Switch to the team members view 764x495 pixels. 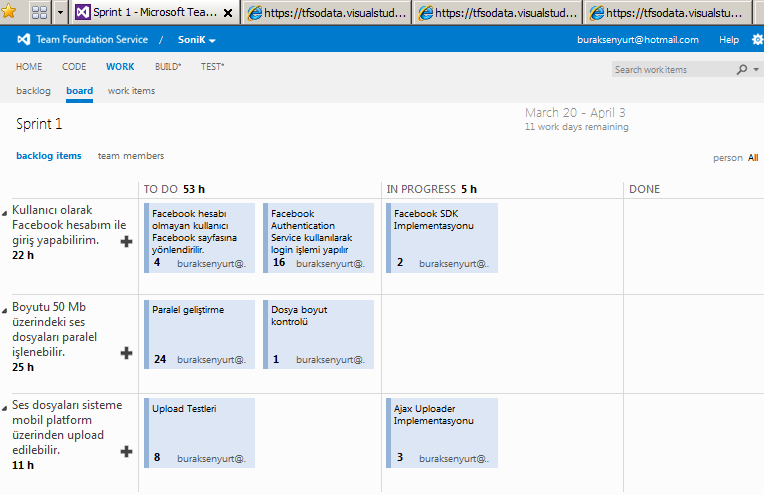tap(131, 156)
